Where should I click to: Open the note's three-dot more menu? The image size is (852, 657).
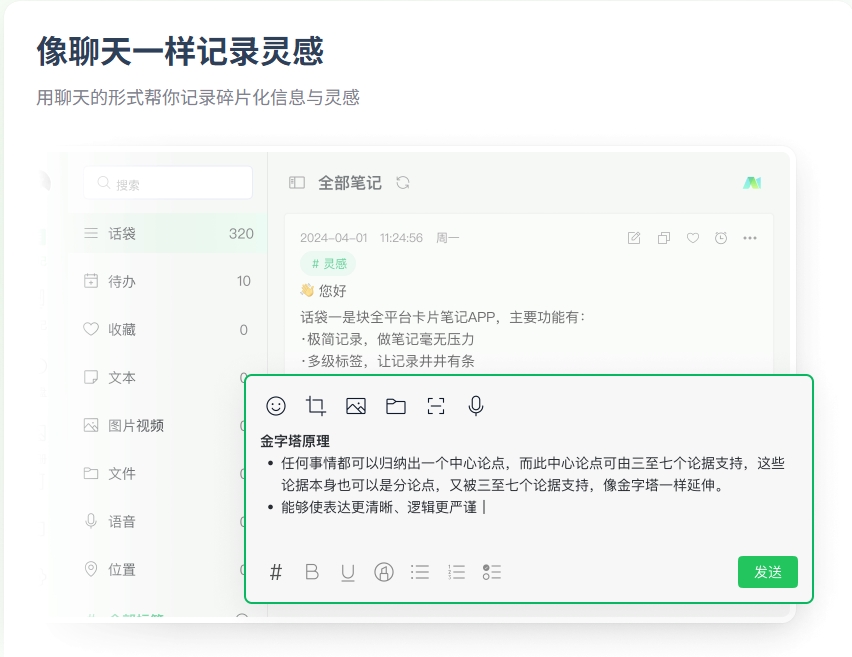750,238
